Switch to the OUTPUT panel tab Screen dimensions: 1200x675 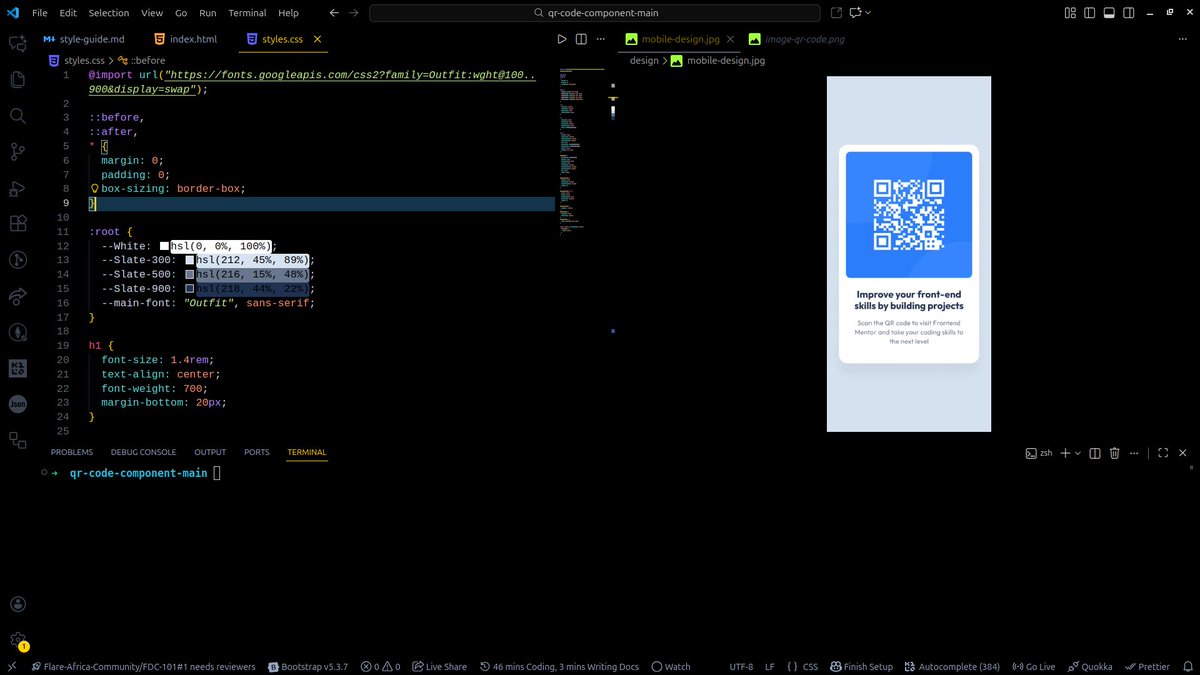210,452
